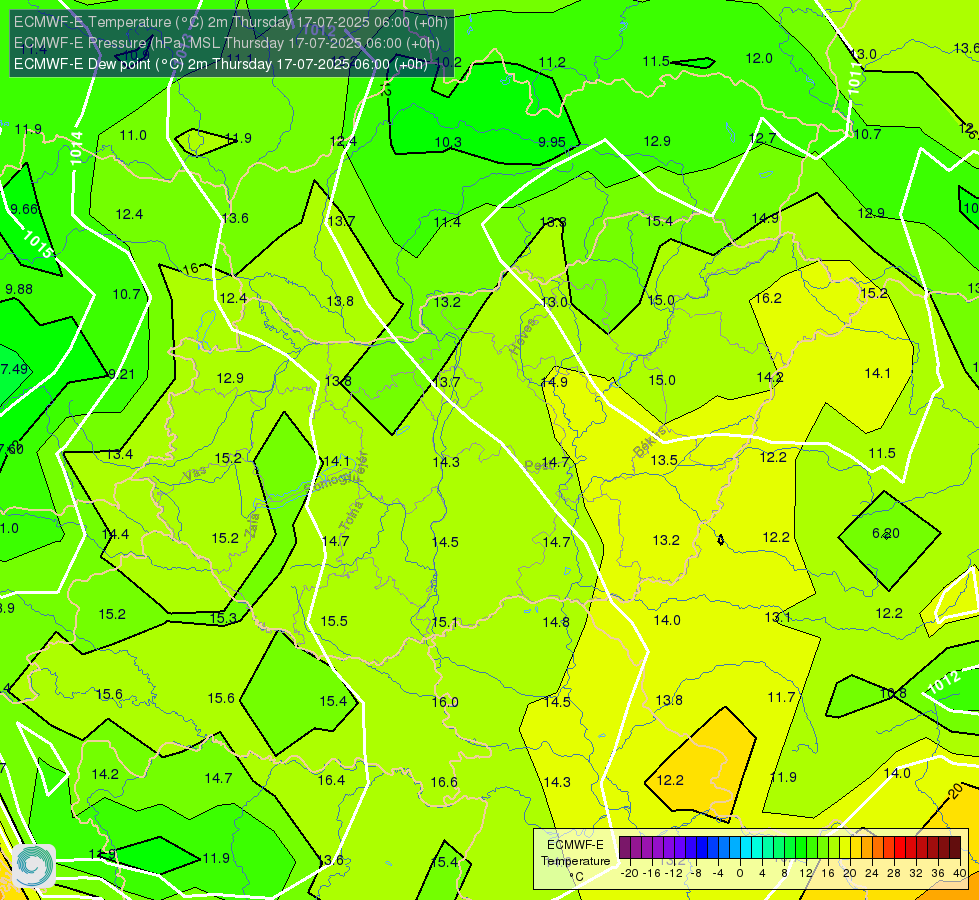The image size is (979, 900).
Task: Click the 7.49 temperature value
Action: [14, 369]
